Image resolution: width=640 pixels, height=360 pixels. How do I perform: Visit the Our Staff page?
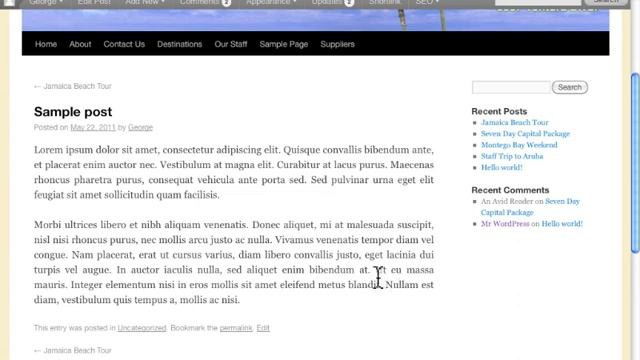click(x=231, y=44)
